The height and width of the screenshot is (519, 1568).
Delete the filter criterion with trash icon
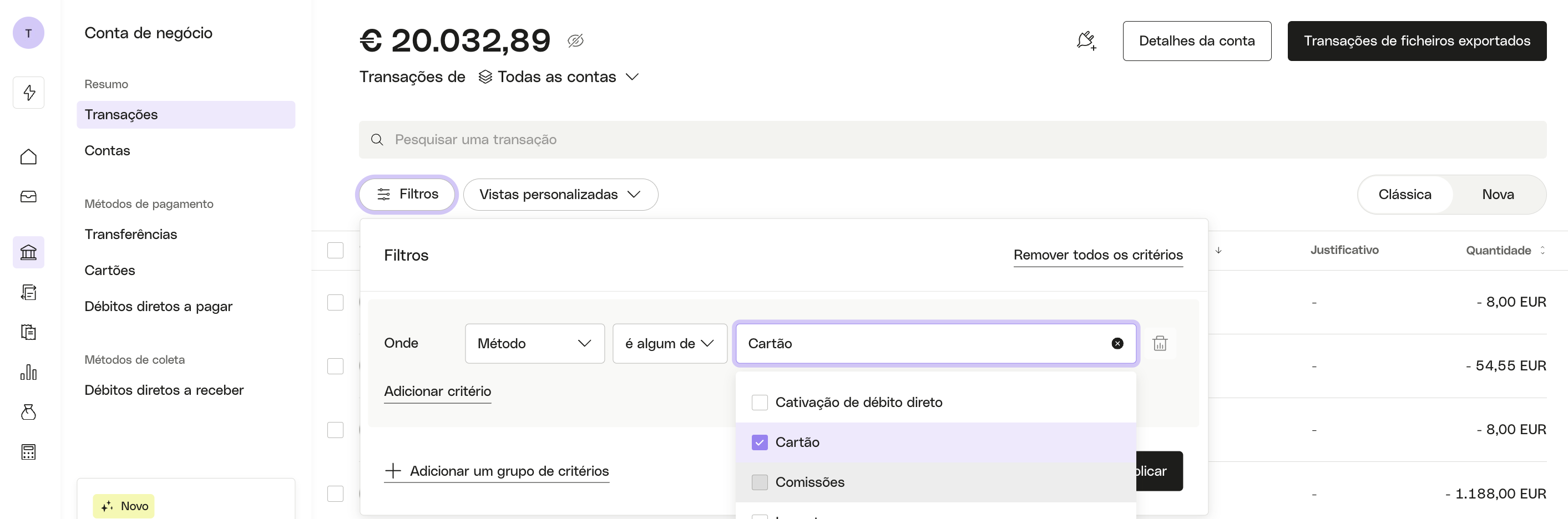point(1160,344)
